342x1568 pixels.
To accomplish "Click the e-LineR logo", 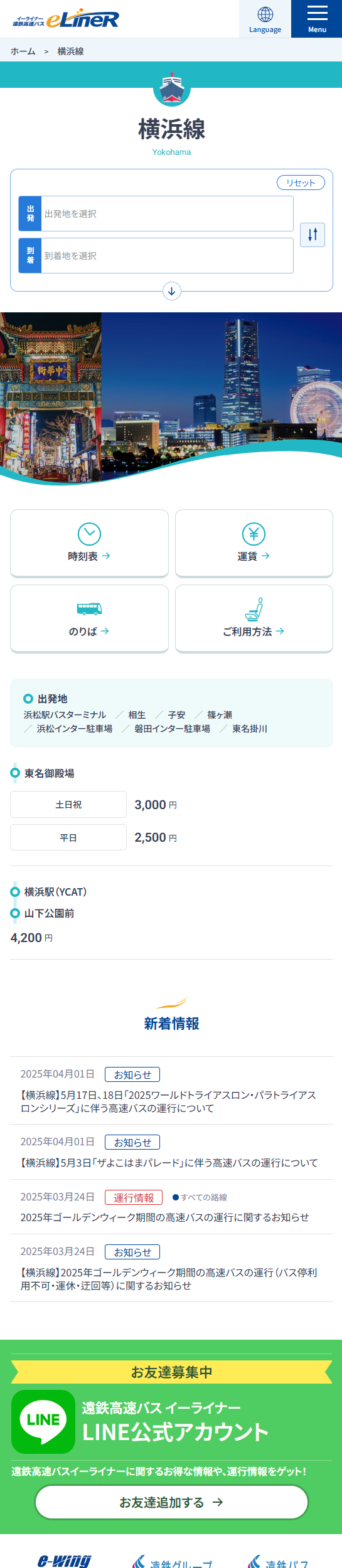I will tap(66, 19).
